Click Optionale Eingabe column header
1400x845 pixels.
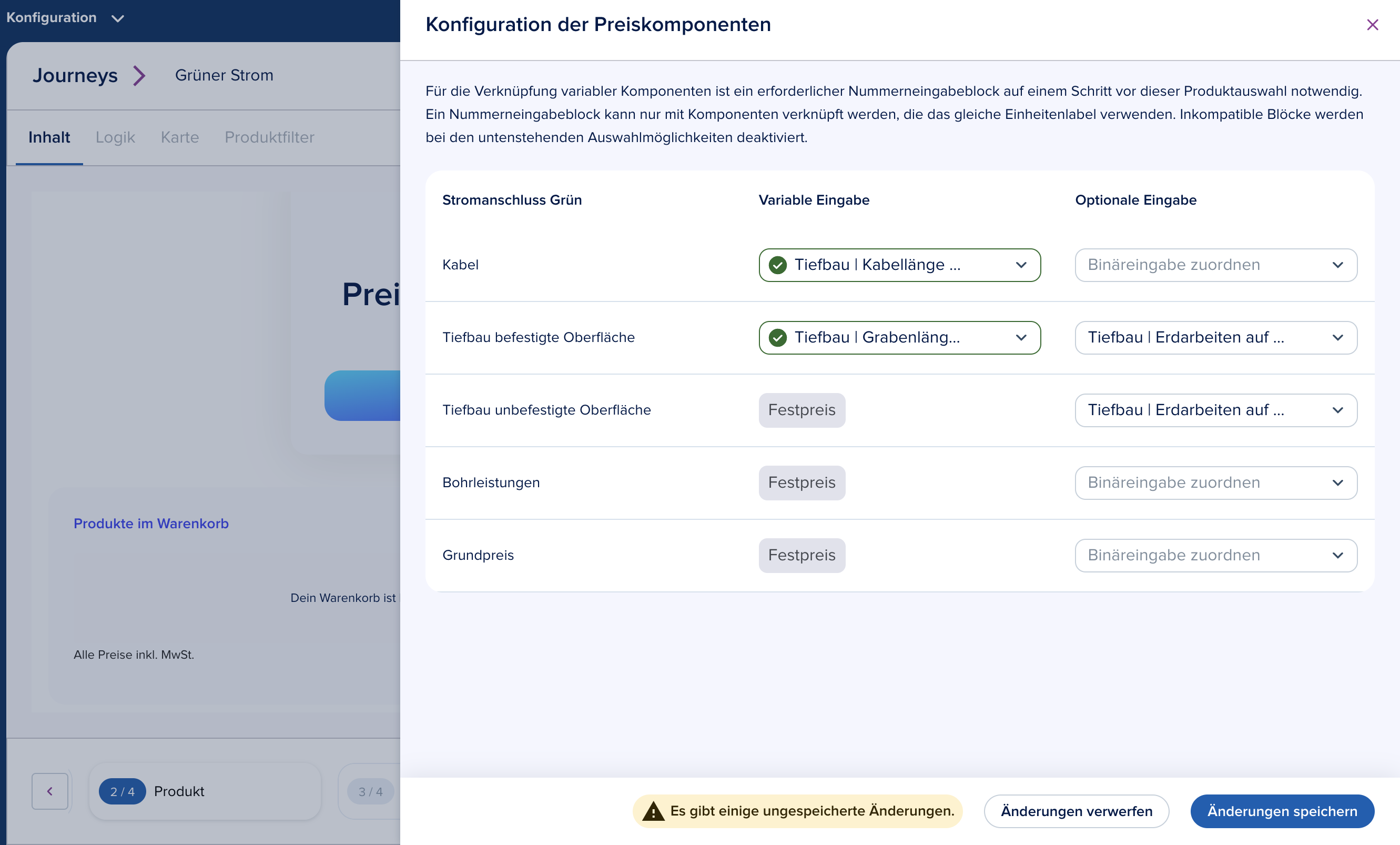[1136, 200]
